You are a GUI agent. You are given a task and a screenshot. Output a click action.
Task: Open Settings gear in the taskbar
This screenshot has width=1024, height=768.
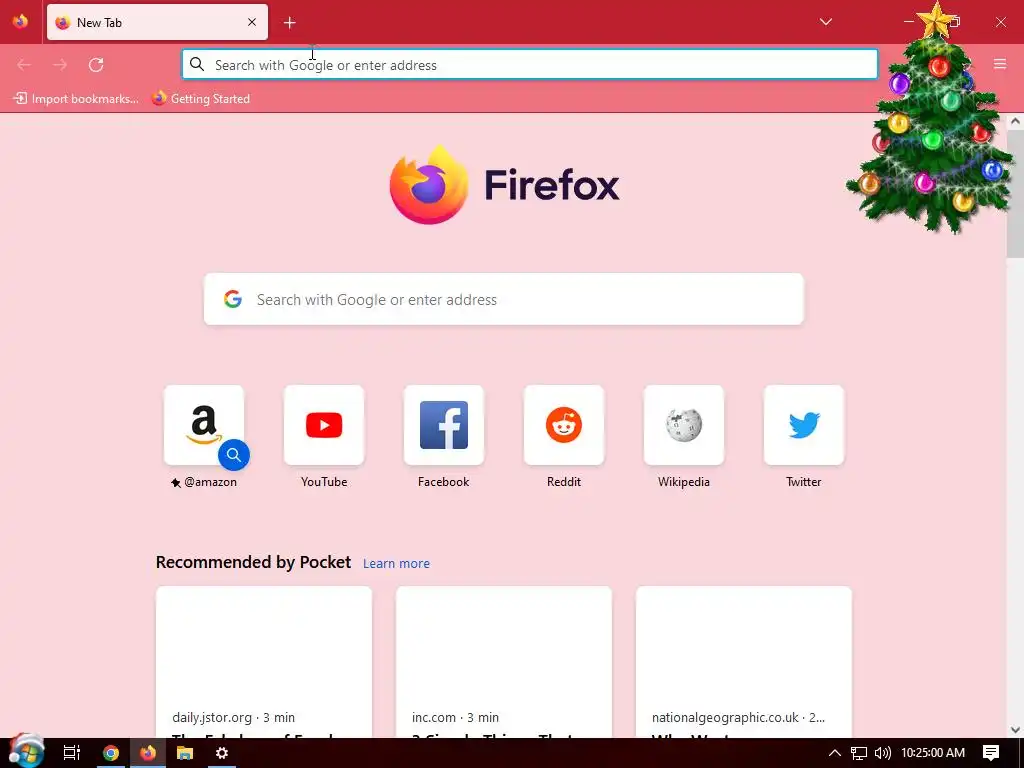(x=222, y=753)
